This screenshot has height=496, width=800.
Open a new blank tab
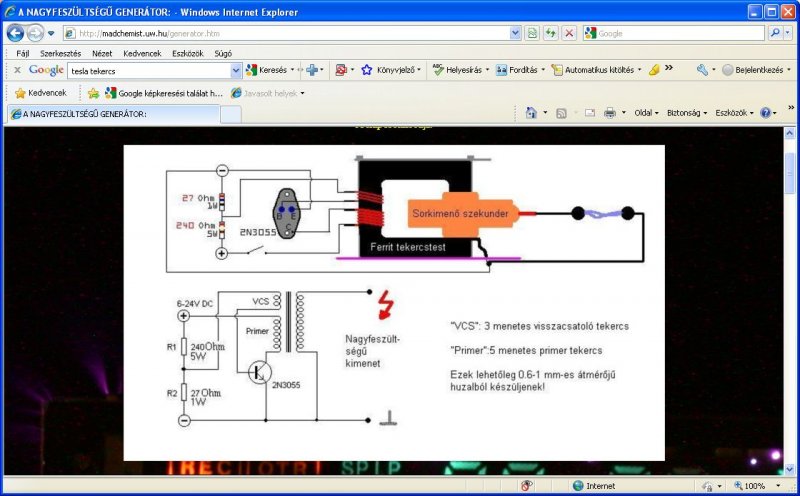pyautogui.click(x=231, y=114)
